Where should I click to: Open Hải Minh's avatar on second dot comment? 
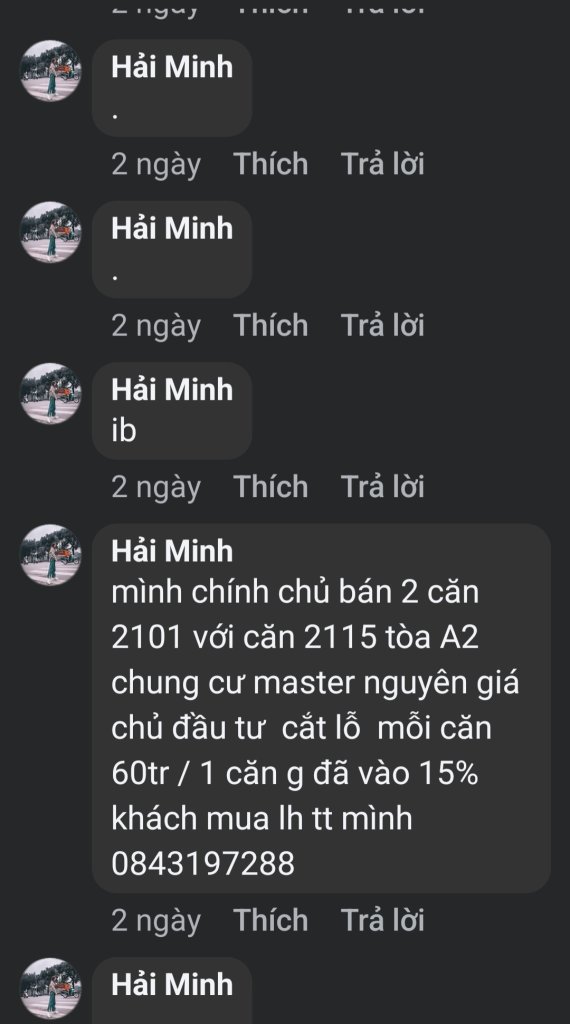[x=50, y=232]
